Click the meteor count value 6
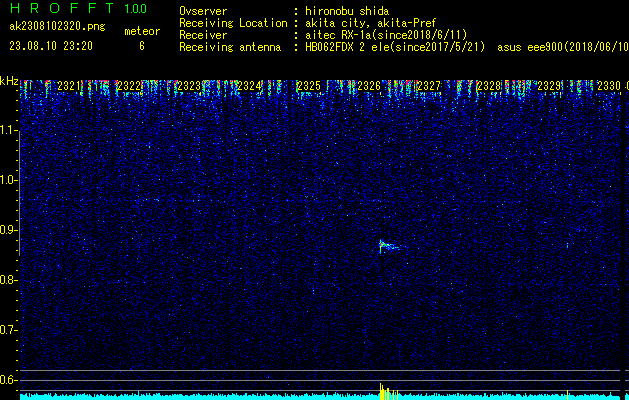Image resolution: width=629 pixels, height=400 pixels. tap(141, 46)
